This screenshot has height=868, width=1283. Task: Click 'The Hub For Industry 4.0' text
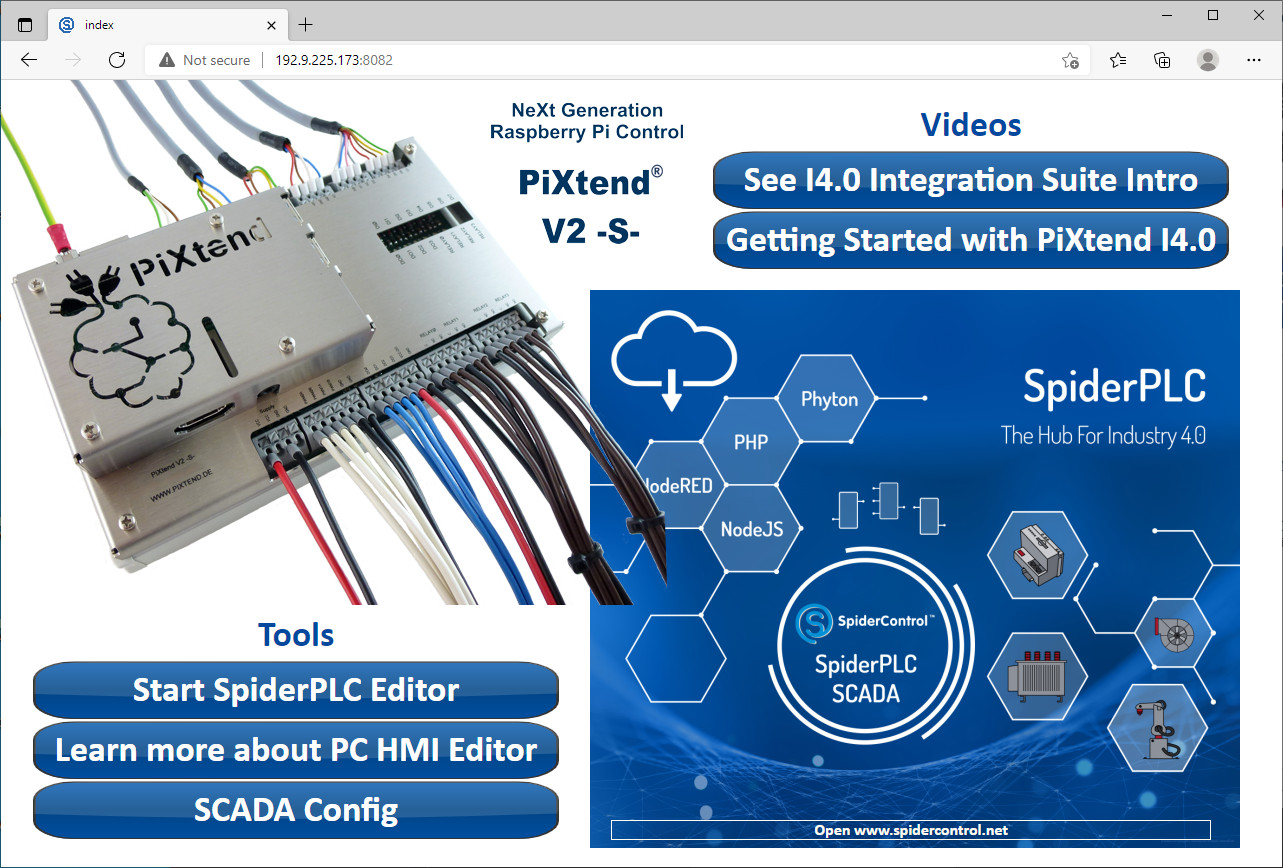tap(1103, 436)
